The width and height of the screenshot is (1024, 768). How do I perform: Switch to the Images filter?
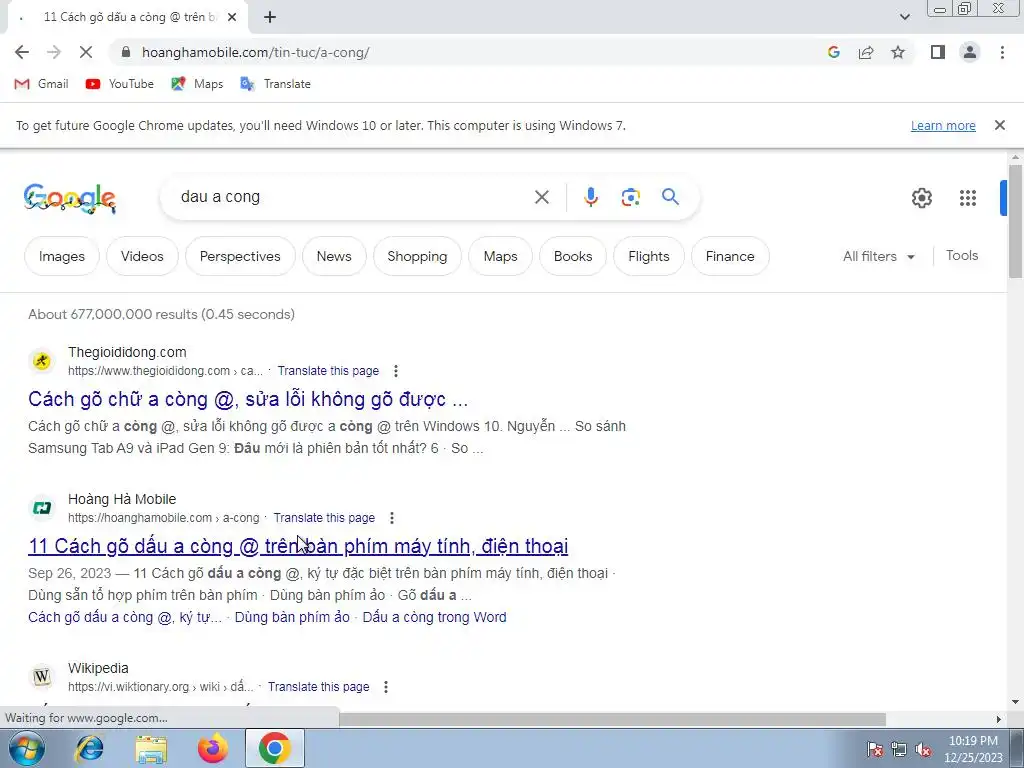coord(62,256)
